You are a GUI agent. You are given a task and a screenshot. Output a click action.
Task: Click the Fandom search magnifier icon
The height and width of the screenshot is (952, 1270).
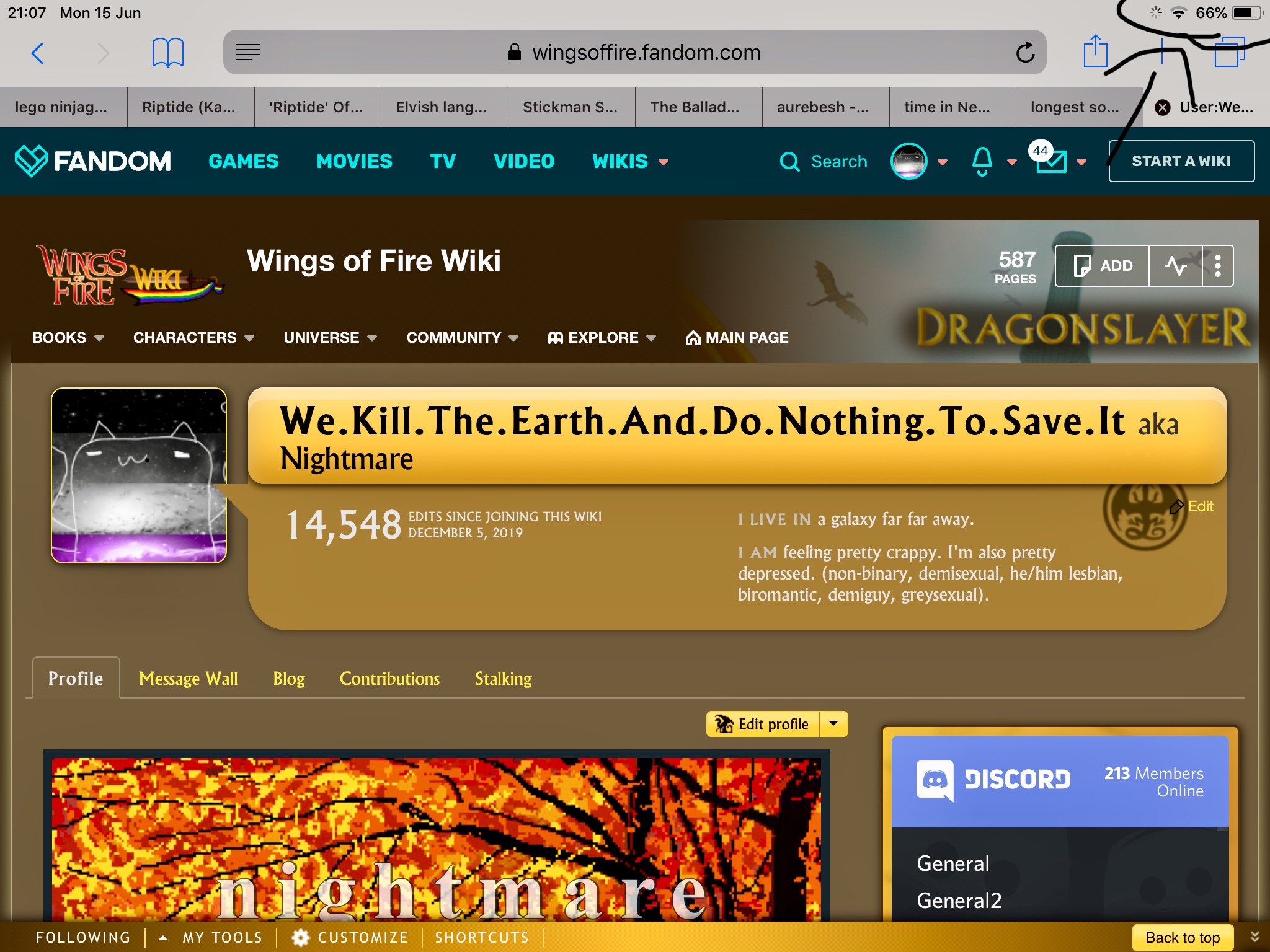tap(789, 162)
